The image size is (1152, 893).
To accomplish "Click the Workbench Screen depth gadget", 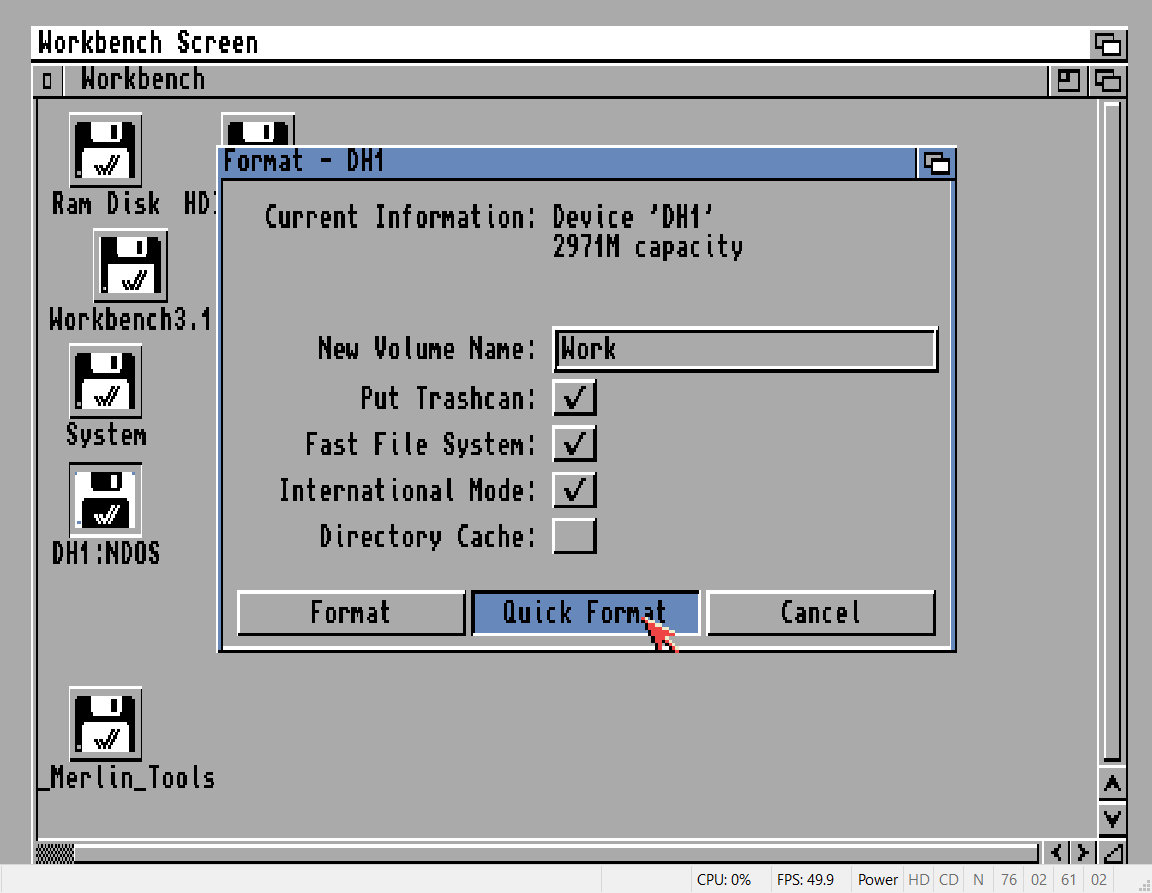I will pyautogui.click(x=1107, y=43).
